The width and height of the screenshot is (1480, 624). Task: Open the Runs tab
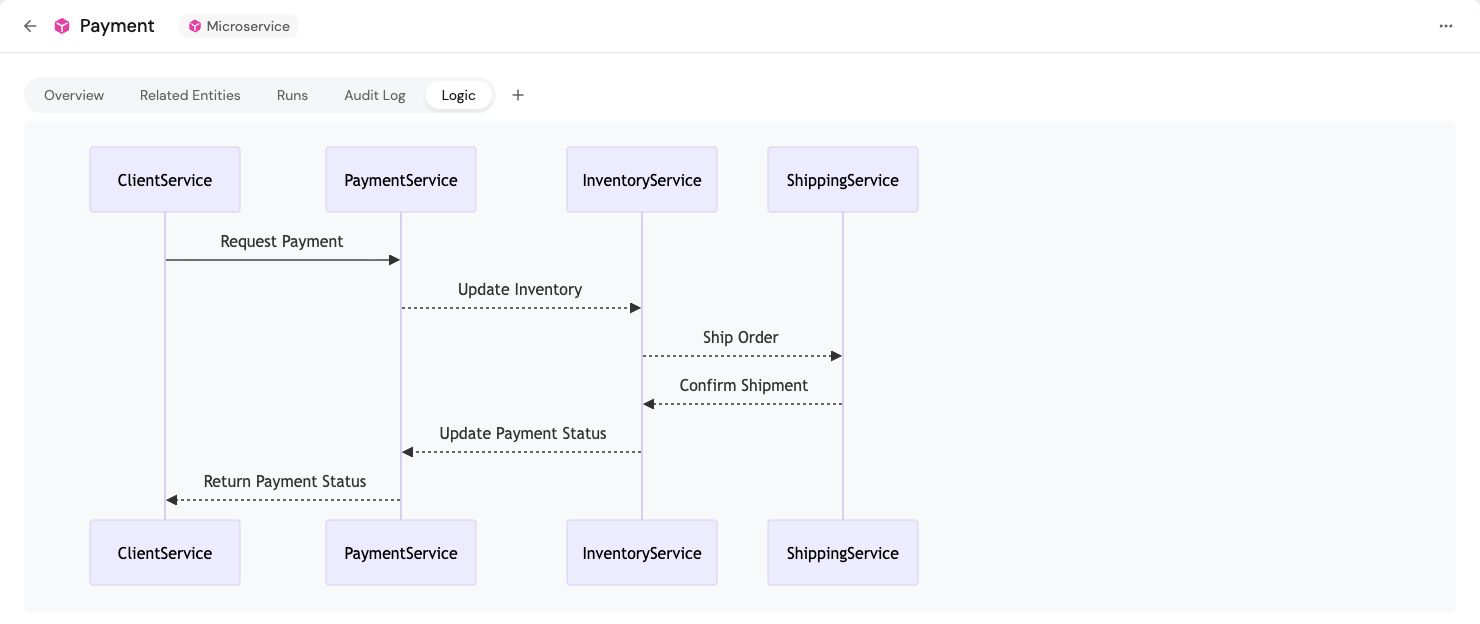click(292, 95)
